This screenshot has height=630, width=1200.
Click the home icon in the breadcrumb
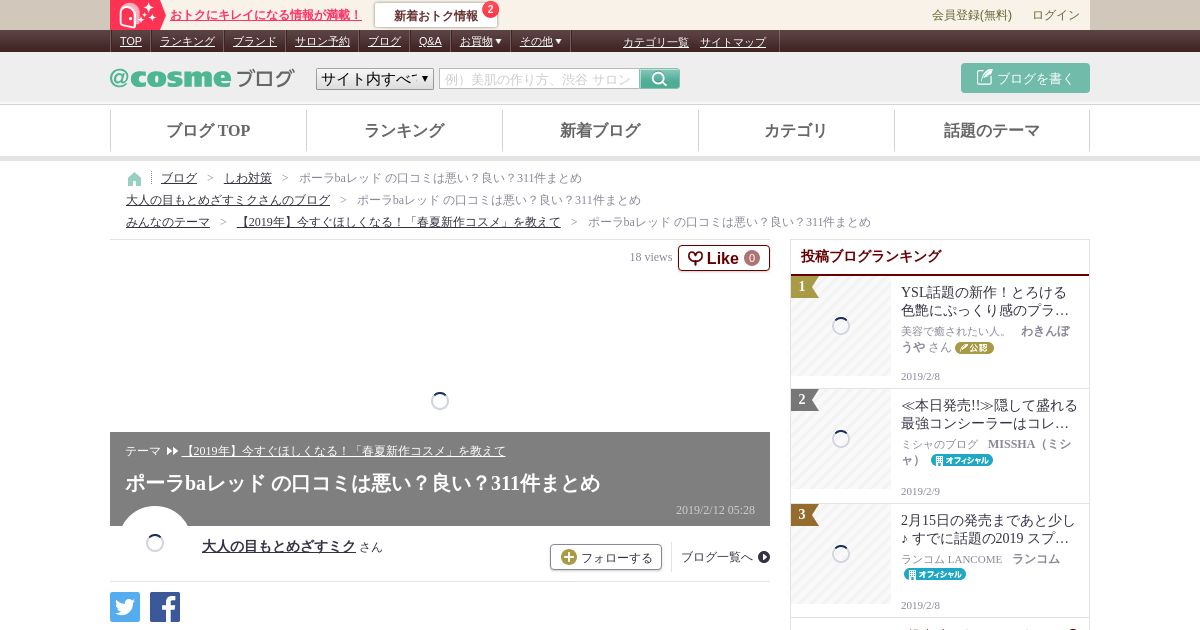click(134, 179)
